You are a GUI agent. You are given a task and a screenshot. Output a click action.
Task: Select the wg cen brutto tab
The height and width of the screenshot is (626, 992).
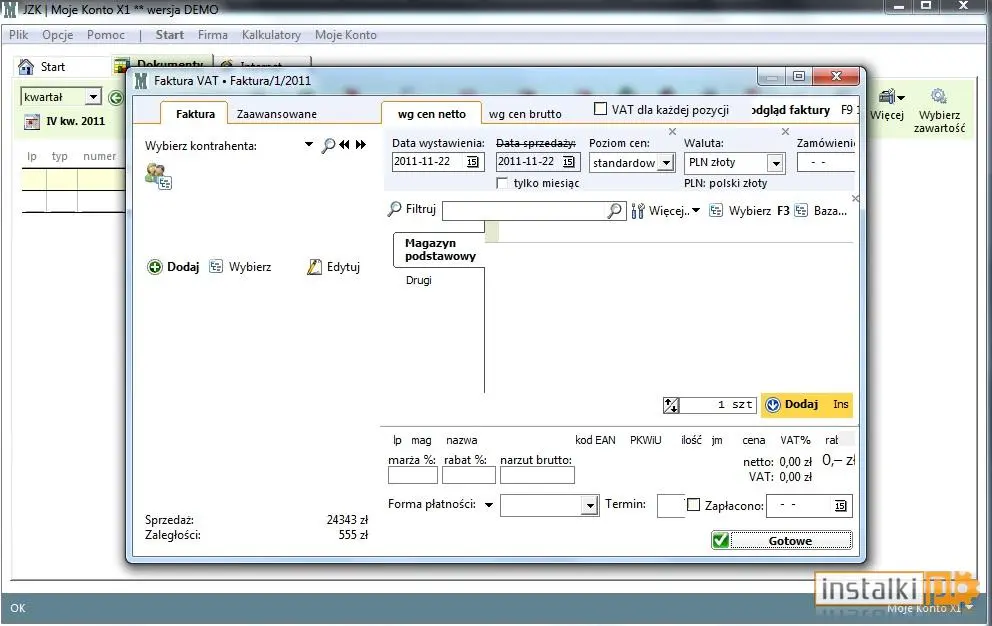coord(525,114)
